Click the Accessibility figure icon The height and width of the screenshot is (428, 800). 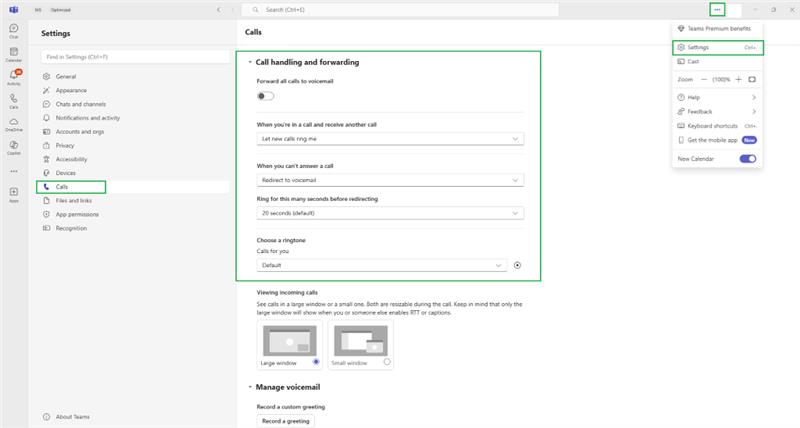pyautogui.click(x=46, y=159)
